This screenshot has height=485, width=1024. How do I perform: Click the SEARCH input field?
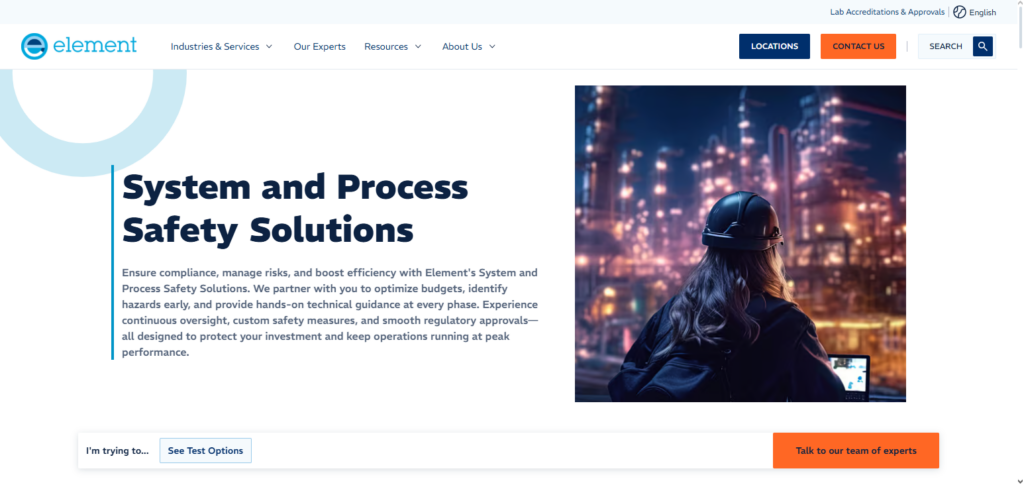(946, 46)
